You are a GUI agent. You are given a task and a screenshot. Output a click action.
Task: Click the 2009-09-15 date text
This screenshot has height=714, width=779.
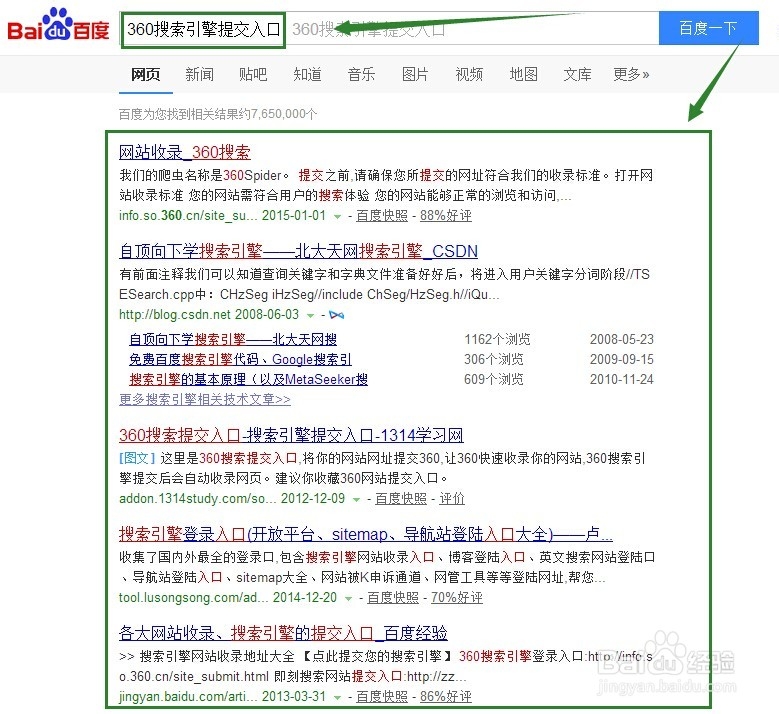(x=622, y=359)
